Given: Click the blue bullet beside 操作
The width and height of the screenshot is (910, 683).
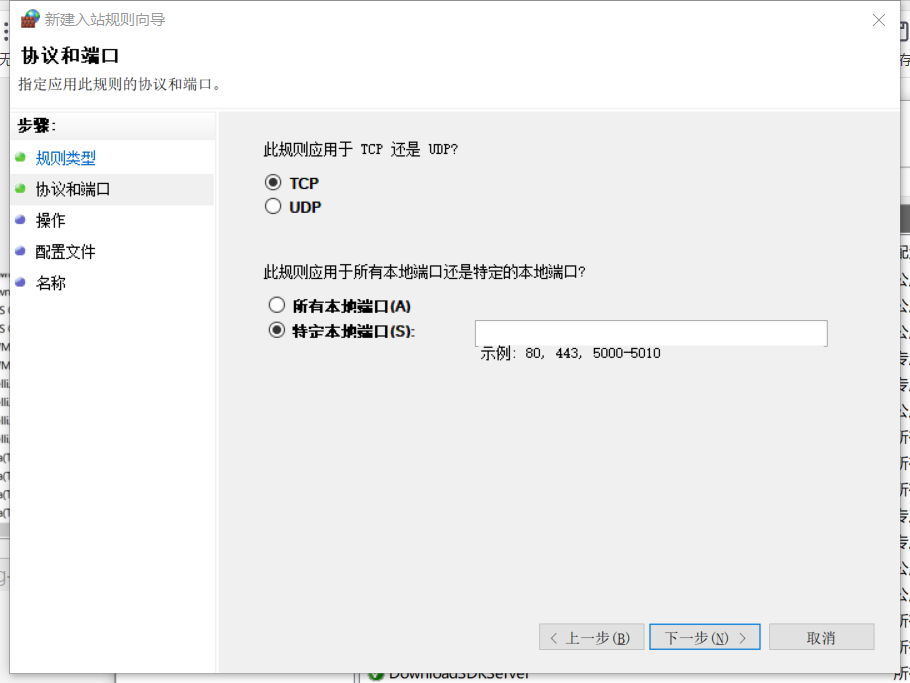Looking at the screenshot, I should (x=20, y=219).
